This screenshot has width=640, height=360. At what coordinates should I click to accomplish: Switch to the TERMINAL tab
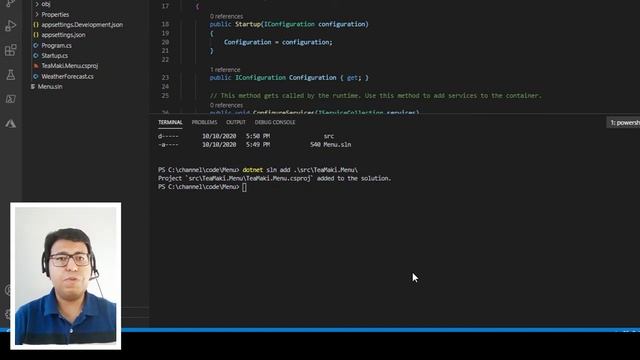tap(170, 122)
